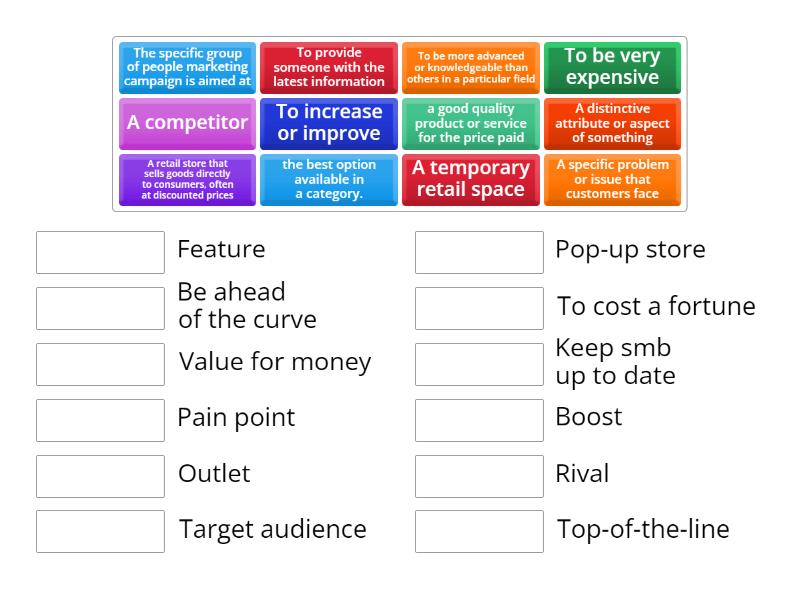Select the empty slot beside Pop-up store
800x600 pixels.
click(479, 252)
